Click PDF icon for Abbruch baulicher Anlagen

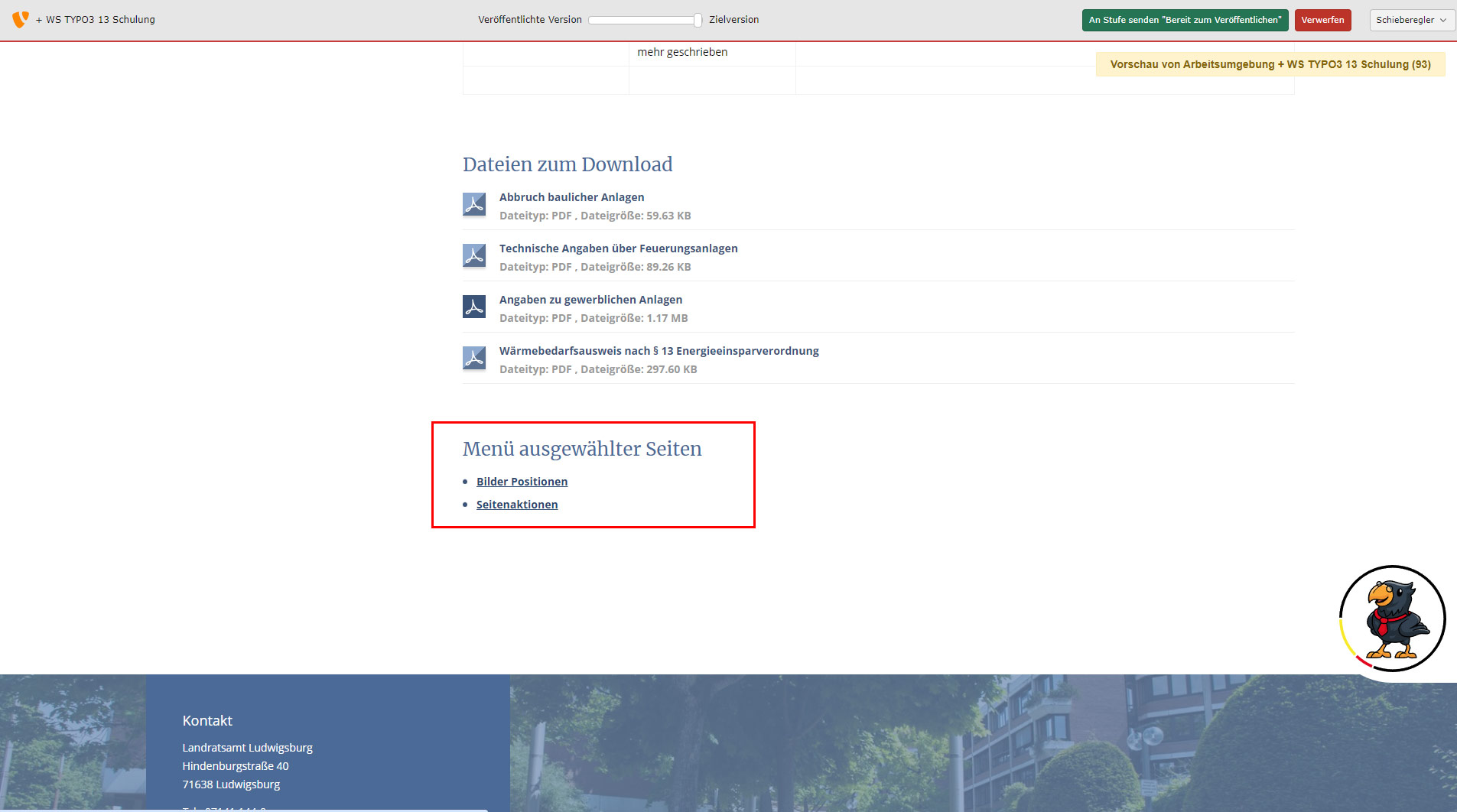[x=474, y=204]
